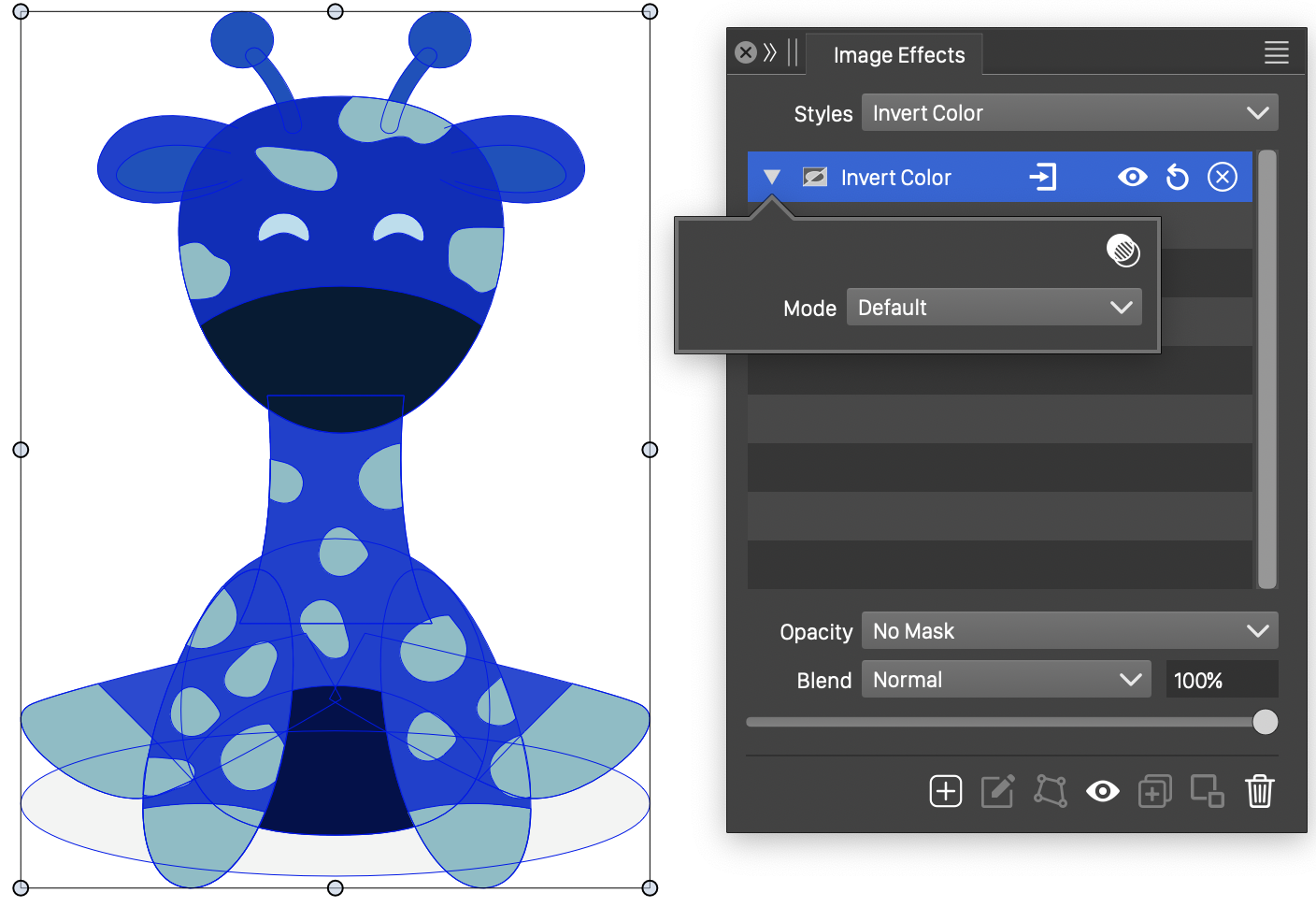1316x907 pixels.
Task: Click the duplicate effect icon in bottom toolbar
Action: click(1154, 792)
